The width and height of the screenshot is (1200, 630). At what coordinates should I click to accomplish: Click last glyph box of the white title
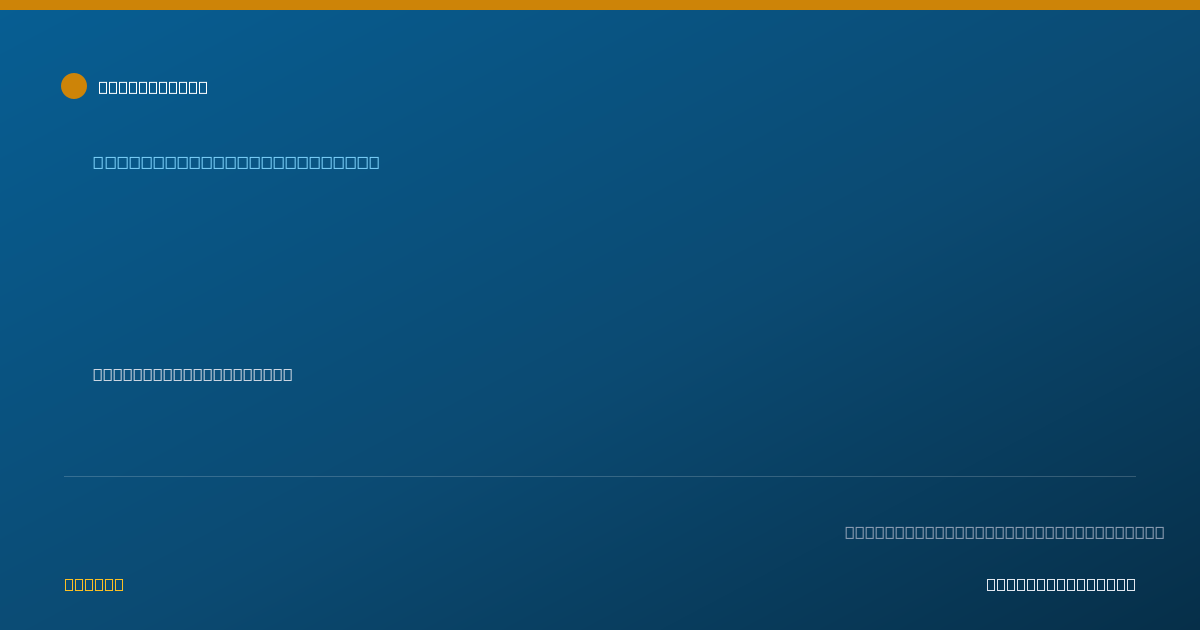pos(203,87)
